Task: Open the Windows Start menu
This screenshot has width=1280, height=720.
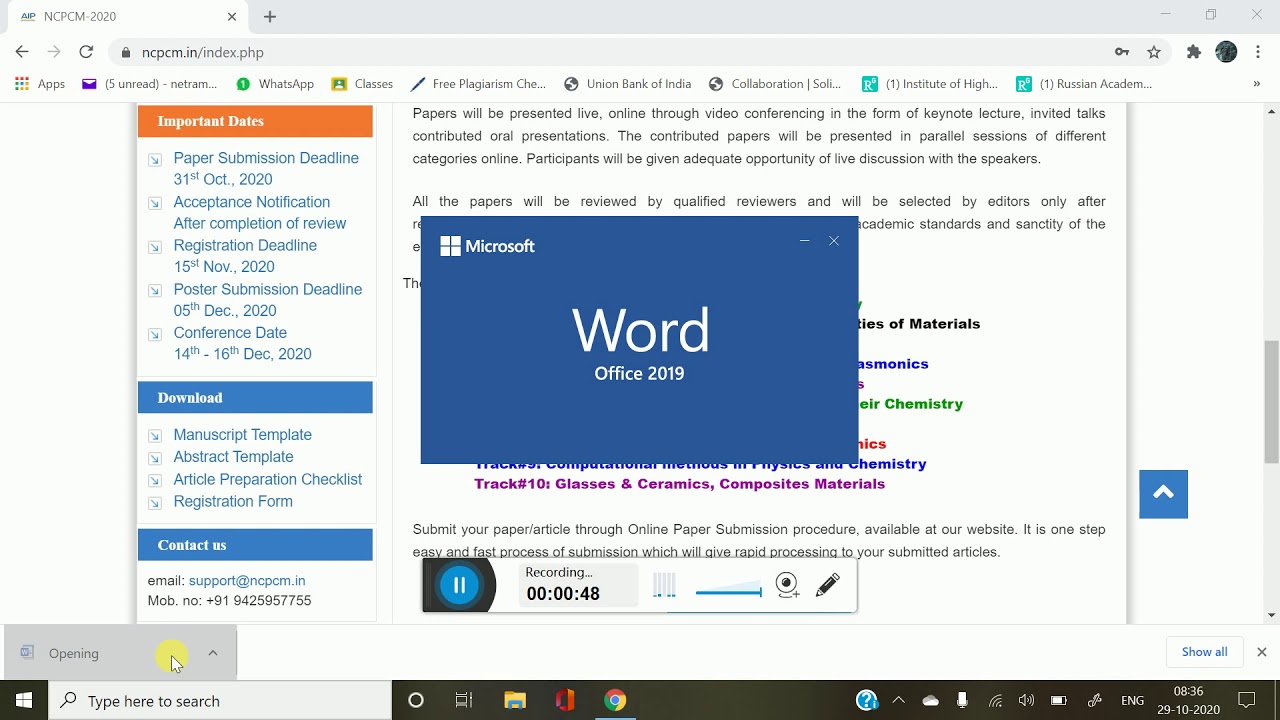Action: (24, 700)
